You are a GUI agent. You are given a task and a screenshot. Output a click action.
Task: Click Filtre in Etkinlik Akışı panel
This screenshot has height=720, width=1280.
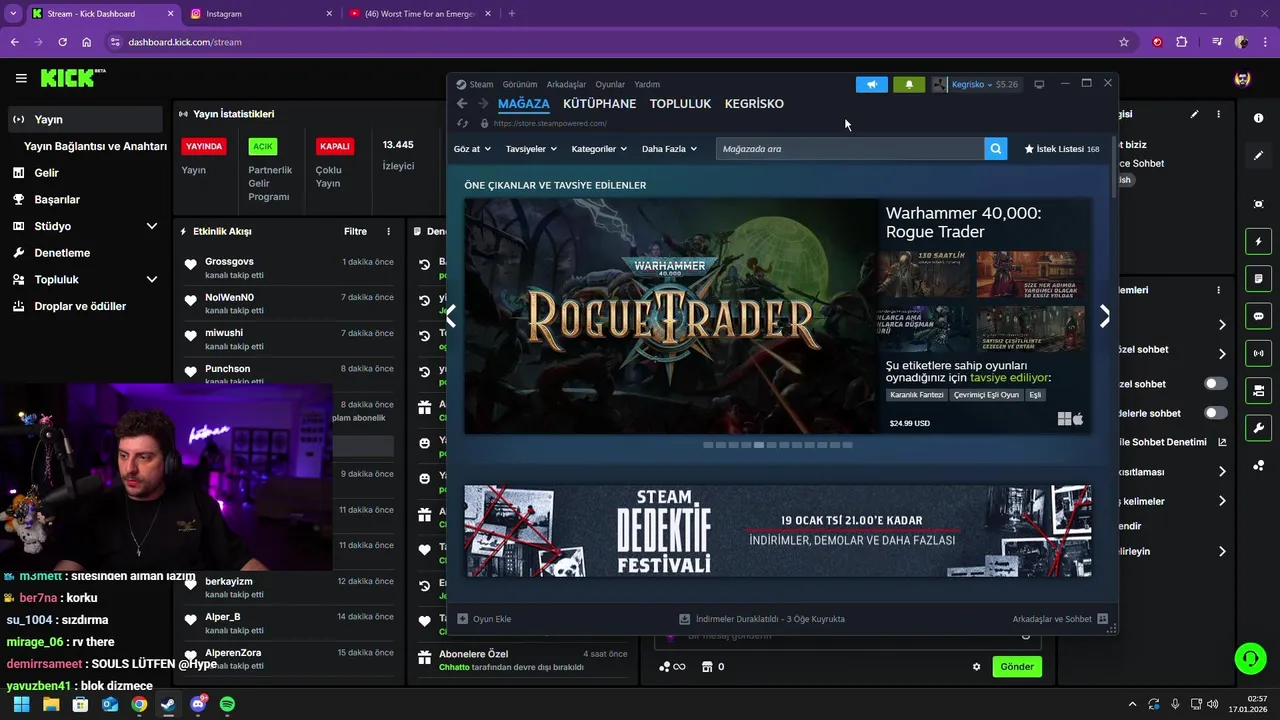pos(355,231)
